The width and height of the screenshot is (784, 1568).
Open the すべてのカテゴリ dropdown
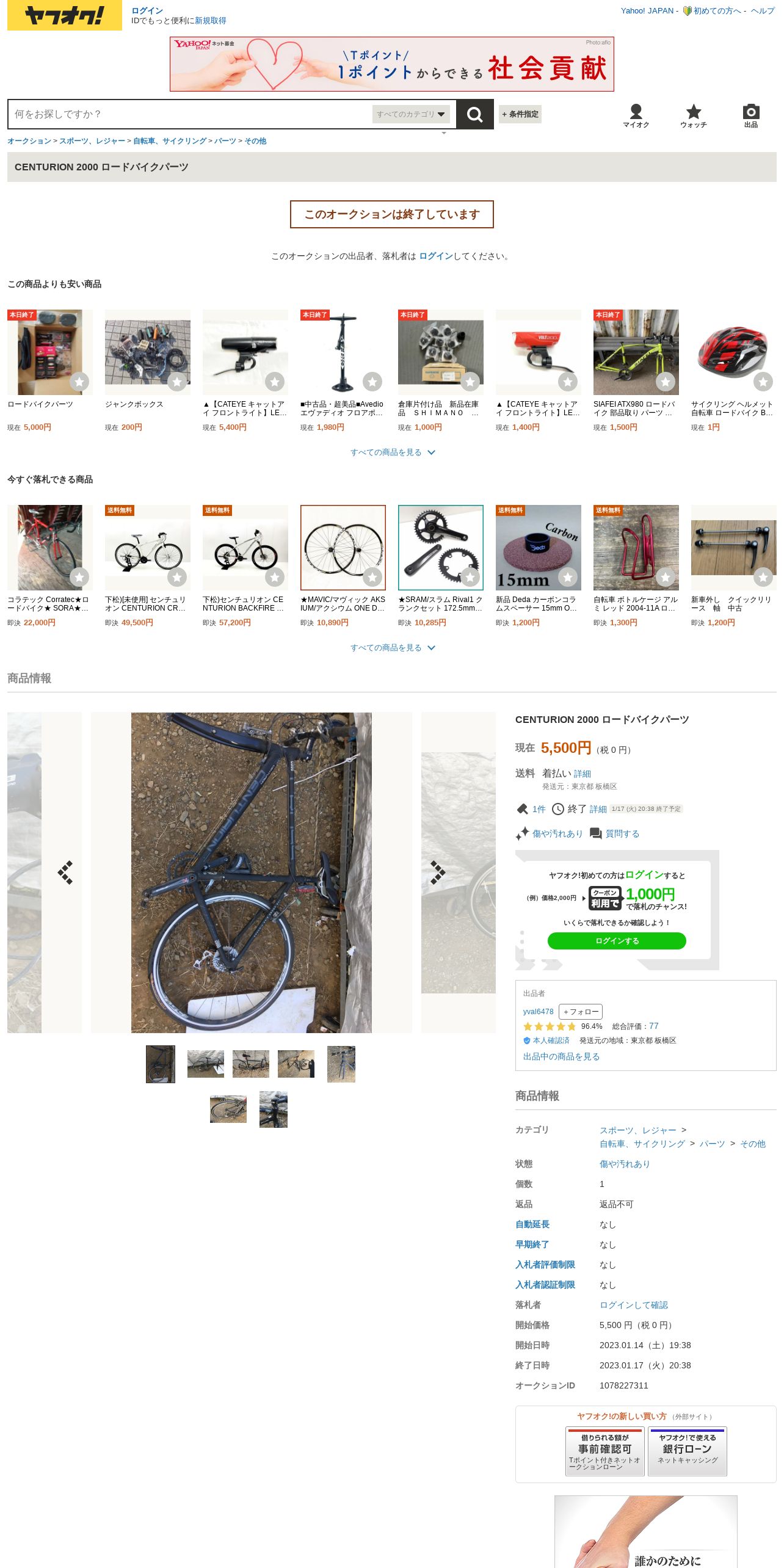tap(411, 114)
